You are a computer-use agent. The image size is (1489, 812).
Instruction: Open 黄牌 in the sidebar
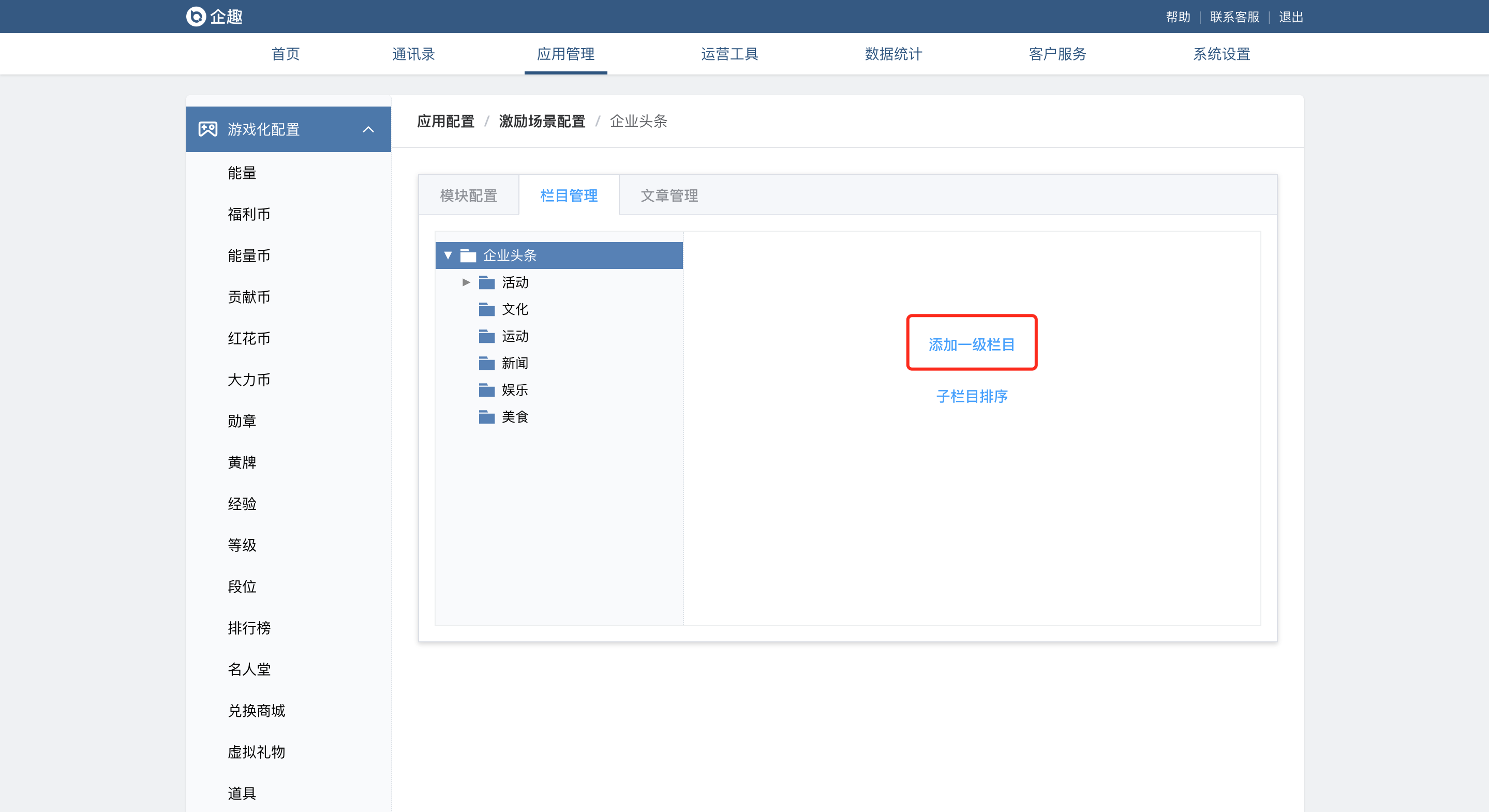[x=242, y=462]
